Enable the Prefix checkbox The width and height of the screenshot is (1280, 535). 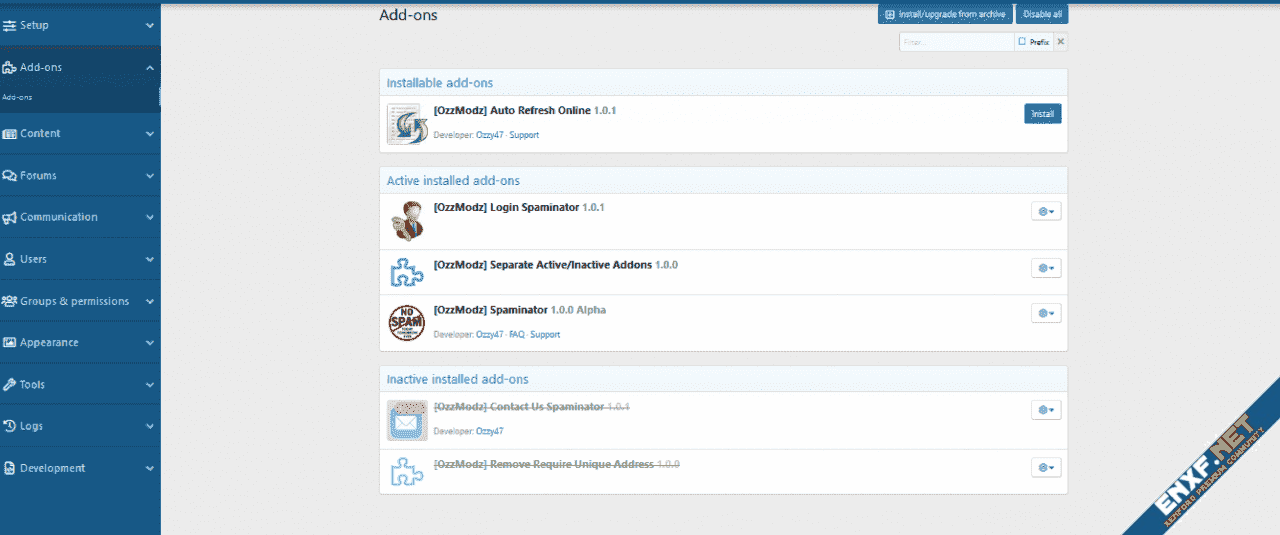(1022, 42)
